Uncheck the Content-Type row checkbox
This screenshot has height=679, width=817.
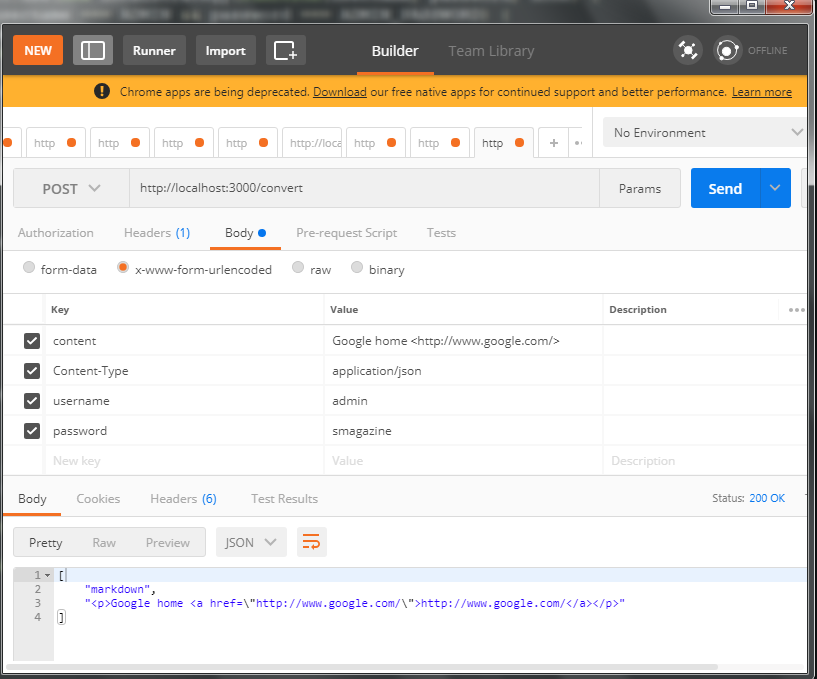click(32, 371)
